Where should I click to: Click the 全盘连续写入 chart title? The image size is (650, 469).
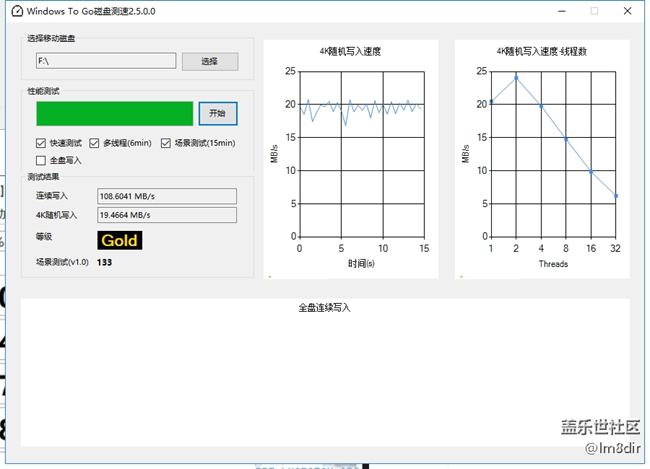(325, 308)
